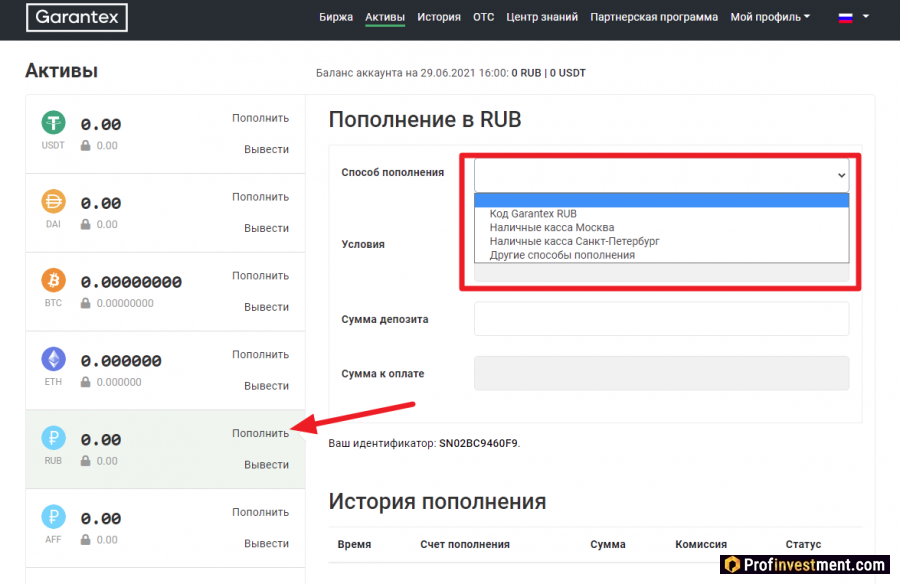The image size is (900, 584).
Task: Open the Мой профиль dropdown menu
Action: point(770,17)
